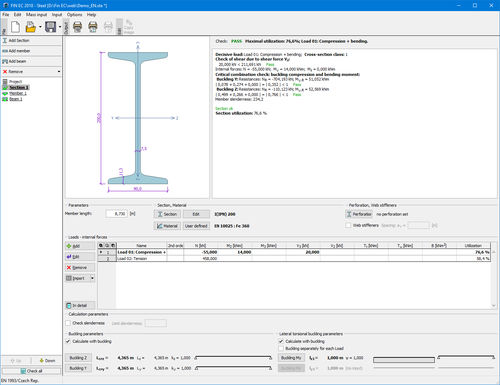
Task: Select Section 1 in the project tree
Action: point(19,87)
